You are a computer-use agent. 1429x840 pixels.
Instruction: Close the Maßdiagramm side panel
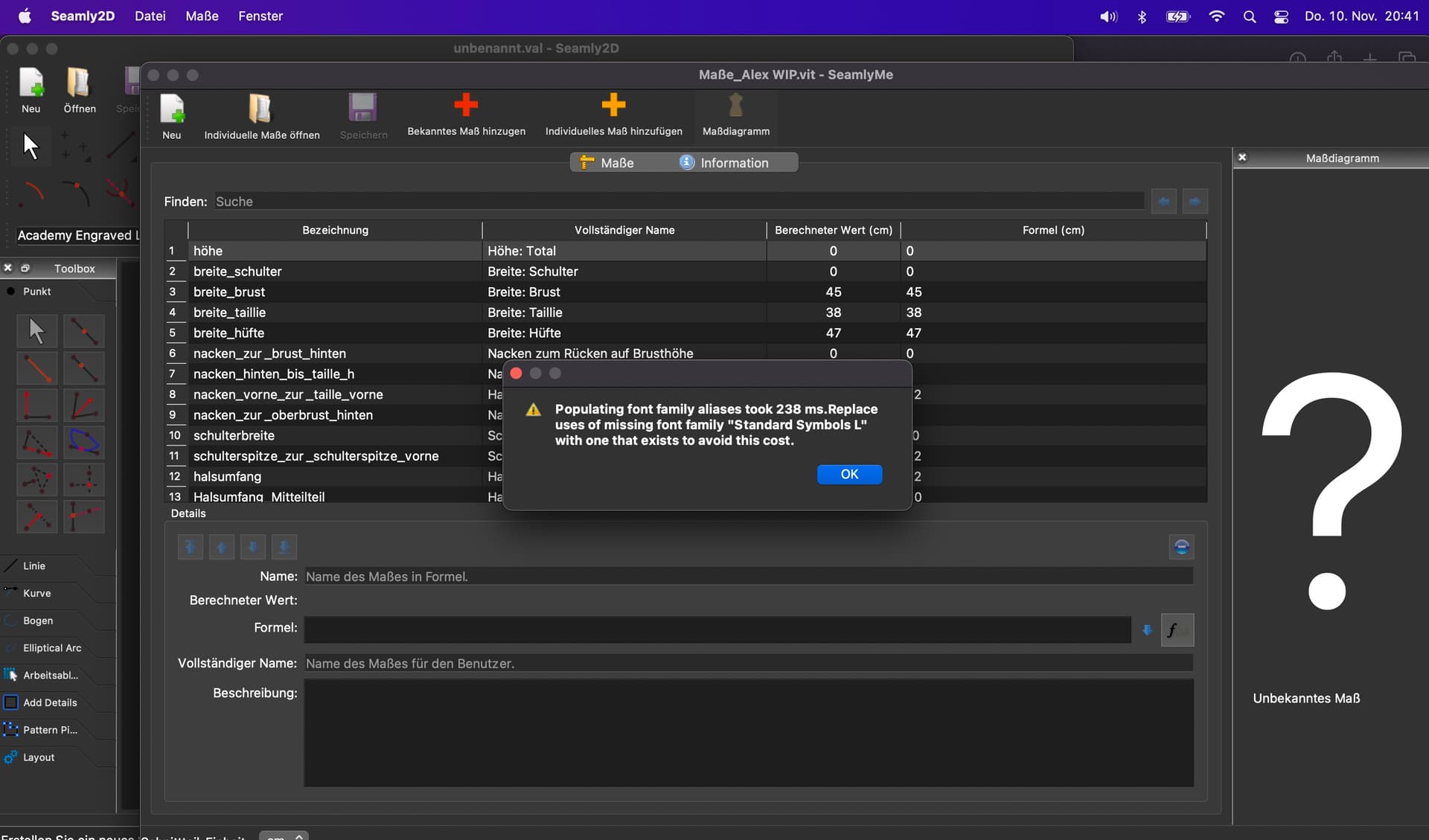point(1242,158)
